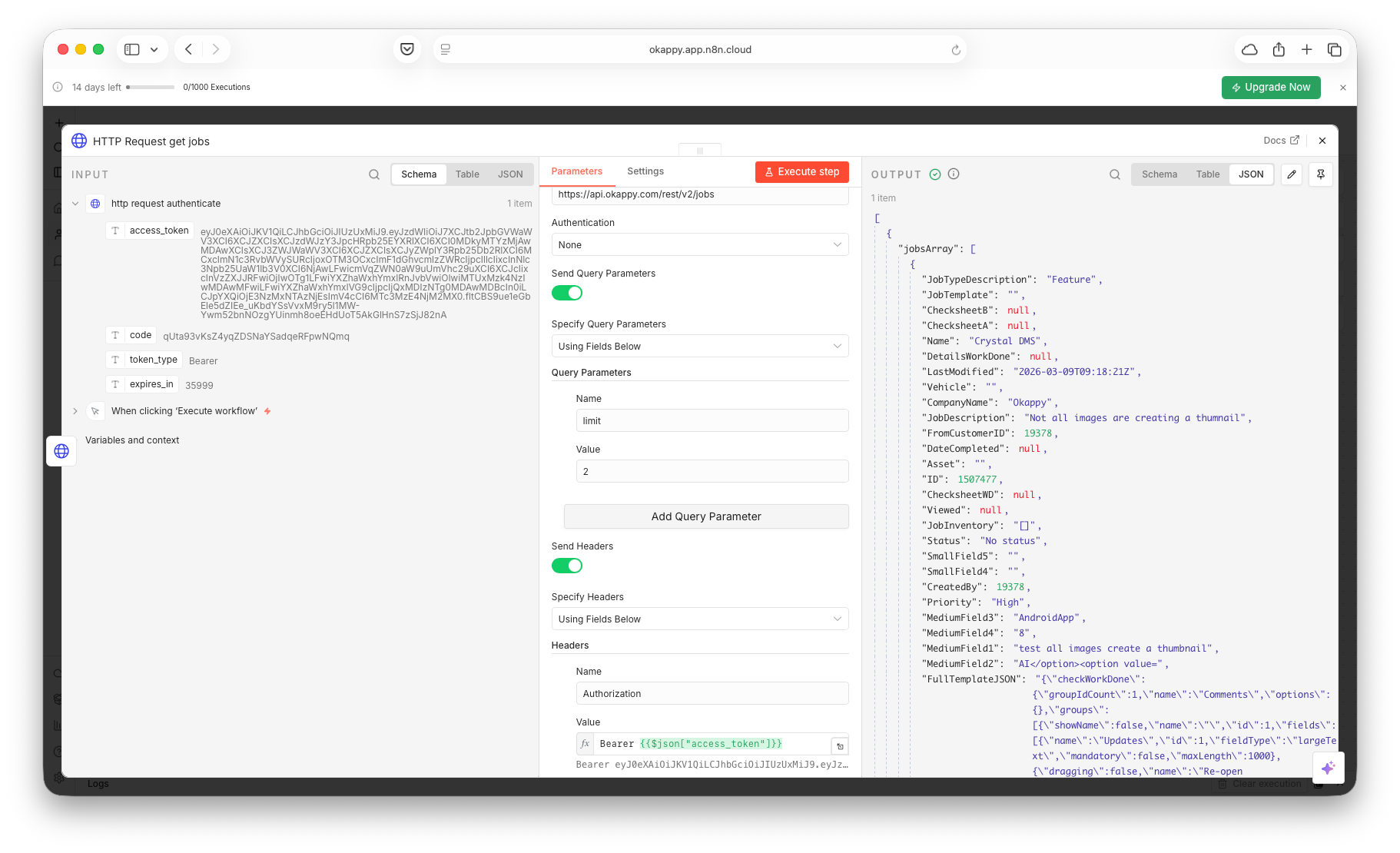Viewport: 1400px width, 853px height.
Task: Open a new browser tab with plus icon
Action: pyautogui.click(x=1306, y=49)
